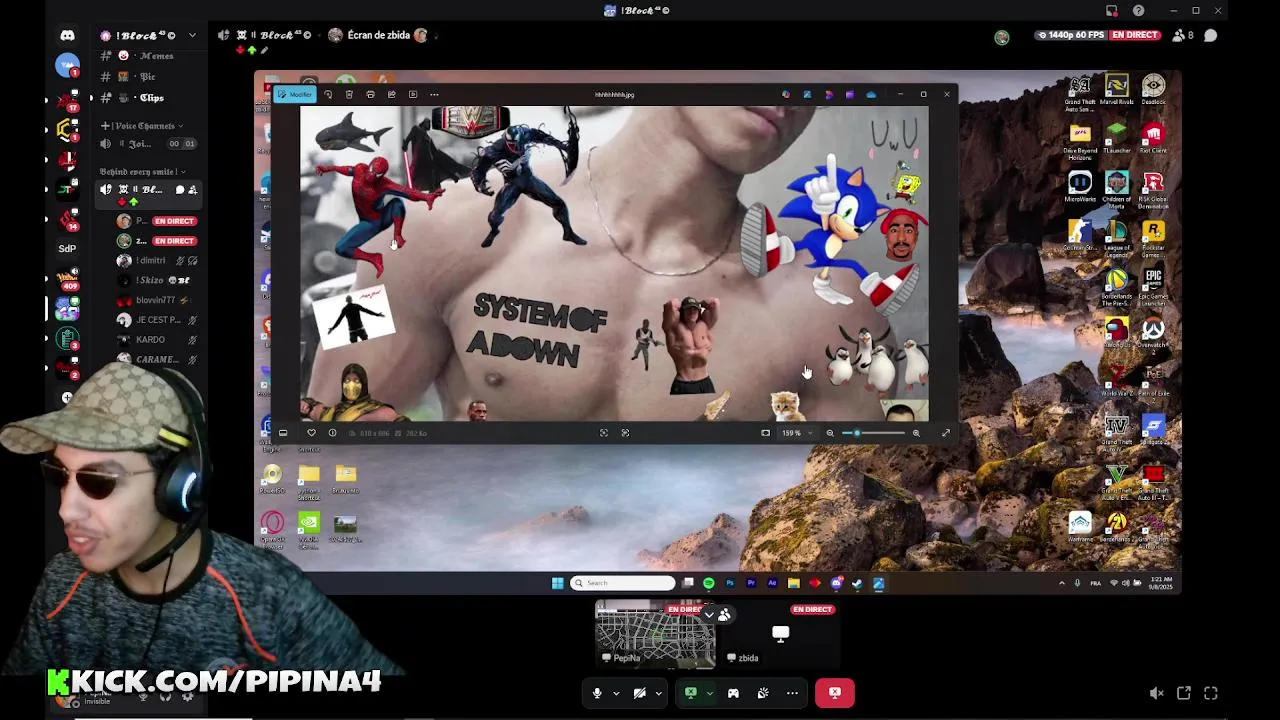Click Search box in streamed taskbar
Viewport: 1280px width, 720px height.
pos(624,583)
